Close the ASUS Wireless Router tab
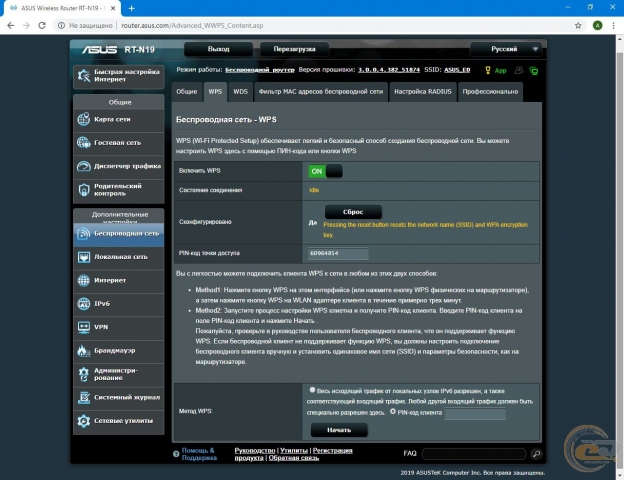The height and width of the screenshot is (480, 624). pos(113,8)
